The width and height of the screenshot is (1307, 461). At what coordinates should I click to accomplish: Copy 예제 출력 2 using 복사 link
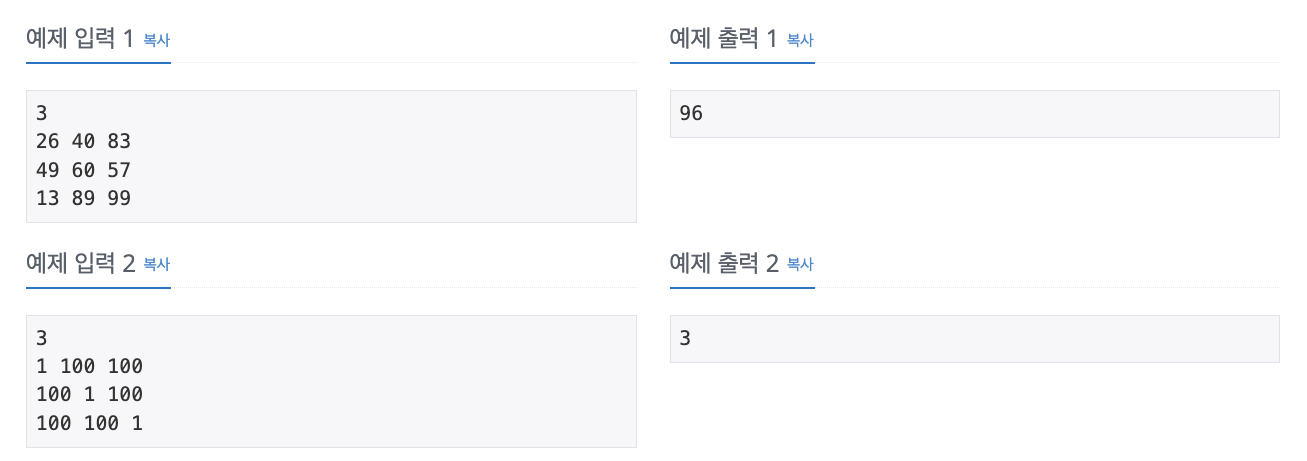point(800,265)
